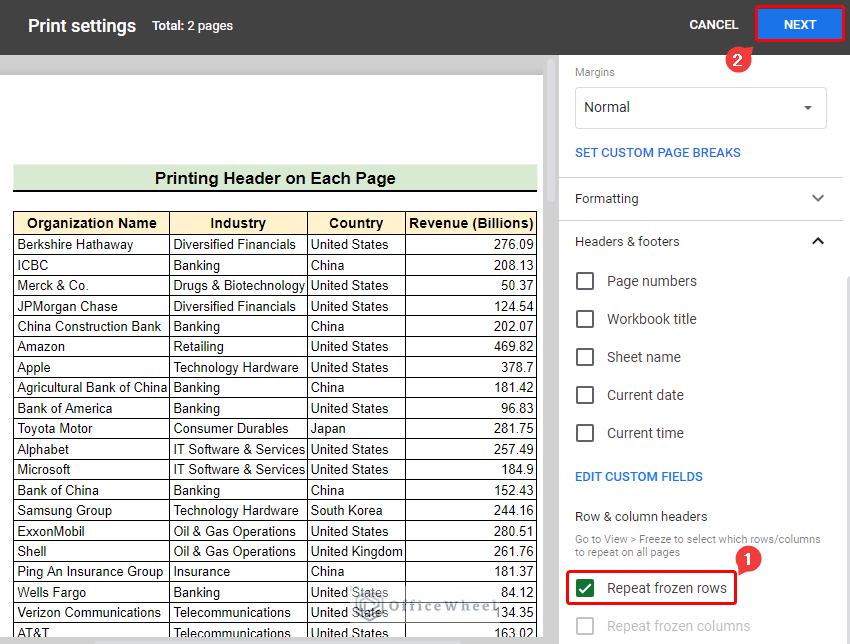Tick the Sheet name checkbox
The width and height of the screenshot is (850, 644).
point(585,357)
